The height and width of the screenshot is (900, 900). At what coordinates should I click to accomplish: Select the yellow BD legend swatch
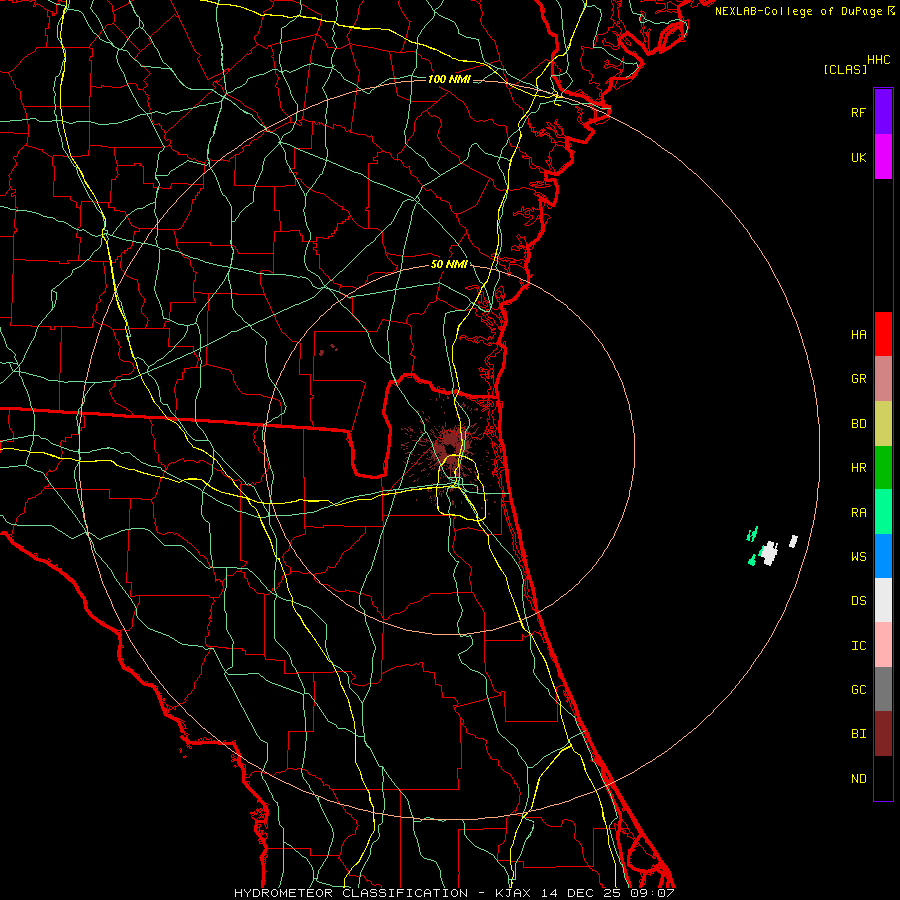point(883,424)
